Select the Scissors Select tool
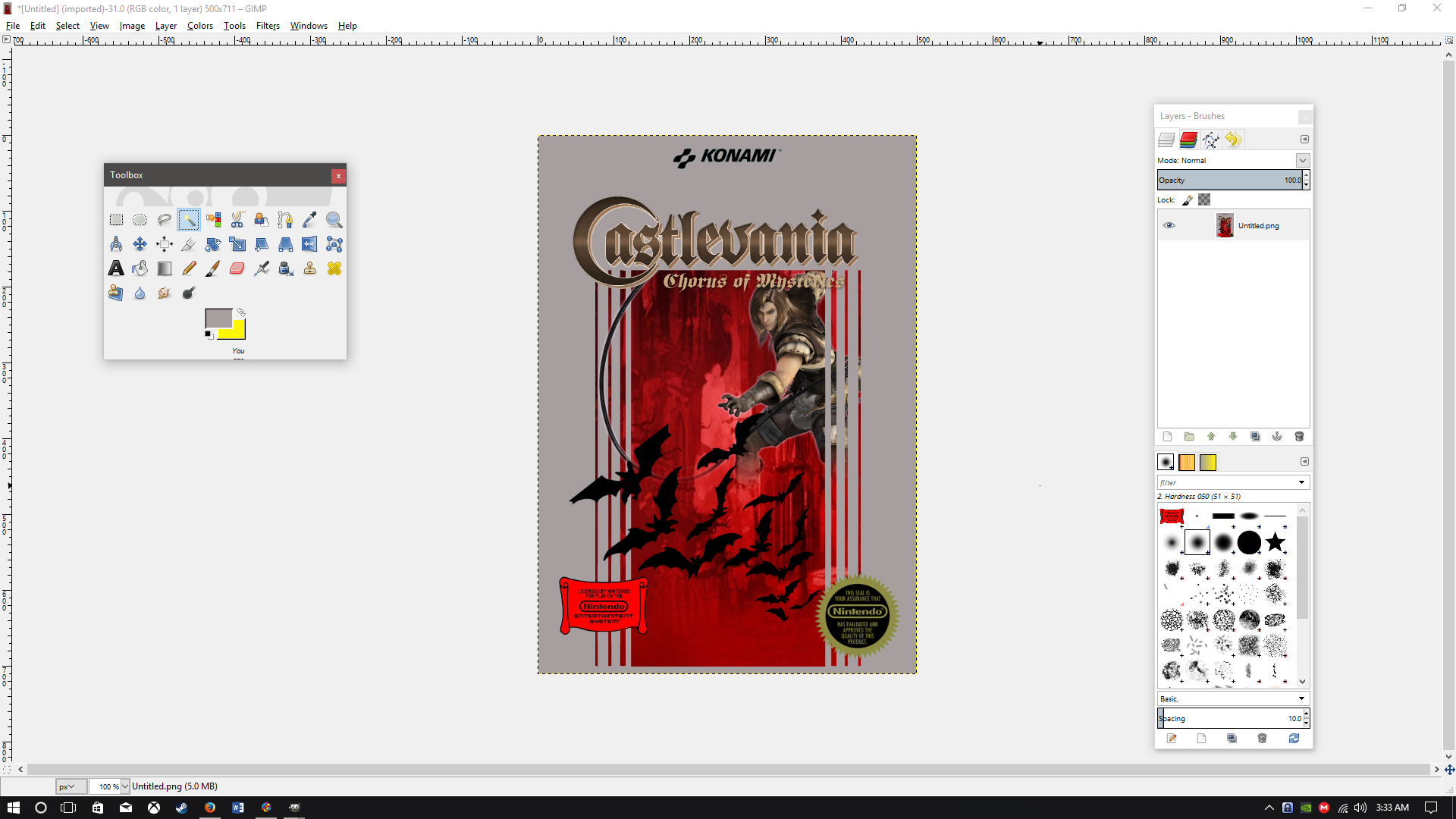The image size is (1456, 819). (x=237, y=220)
